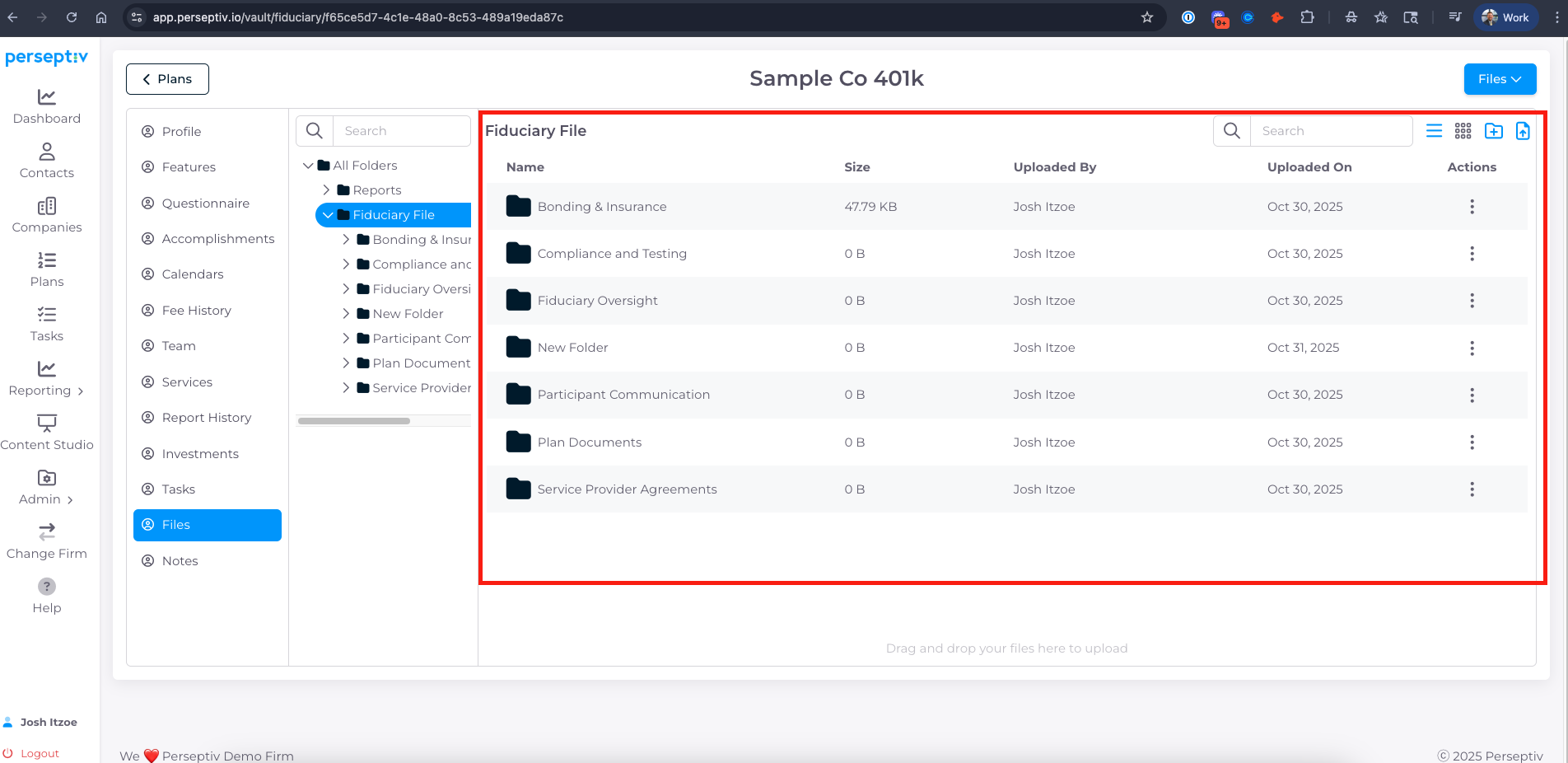
Task: Click Logout at bottom left
Action: coord(31,753)
